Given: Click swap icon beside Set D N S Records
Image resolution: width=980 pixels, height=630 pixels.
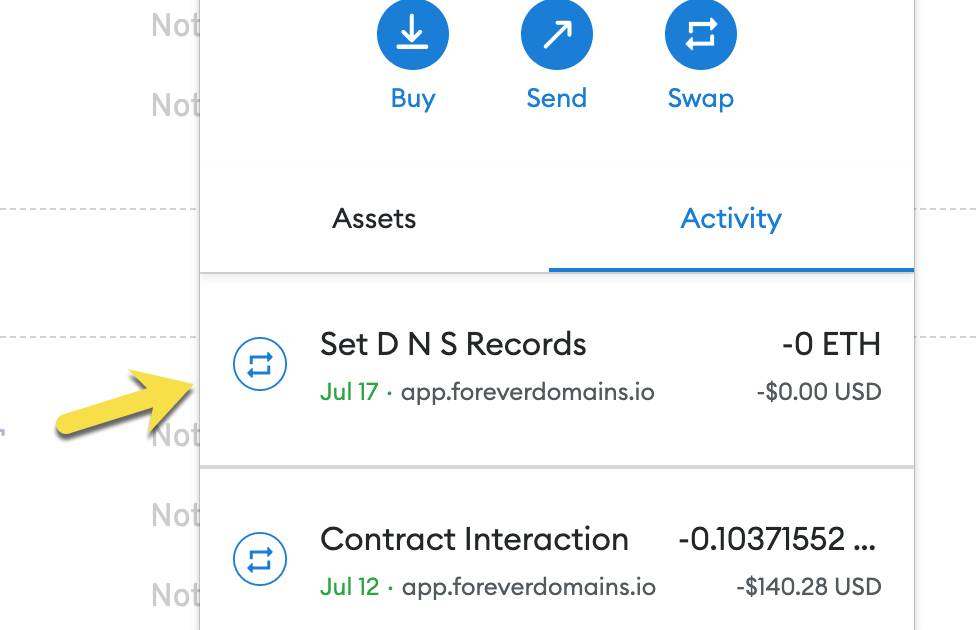Looking at the screenshot, I should point(260,365).
